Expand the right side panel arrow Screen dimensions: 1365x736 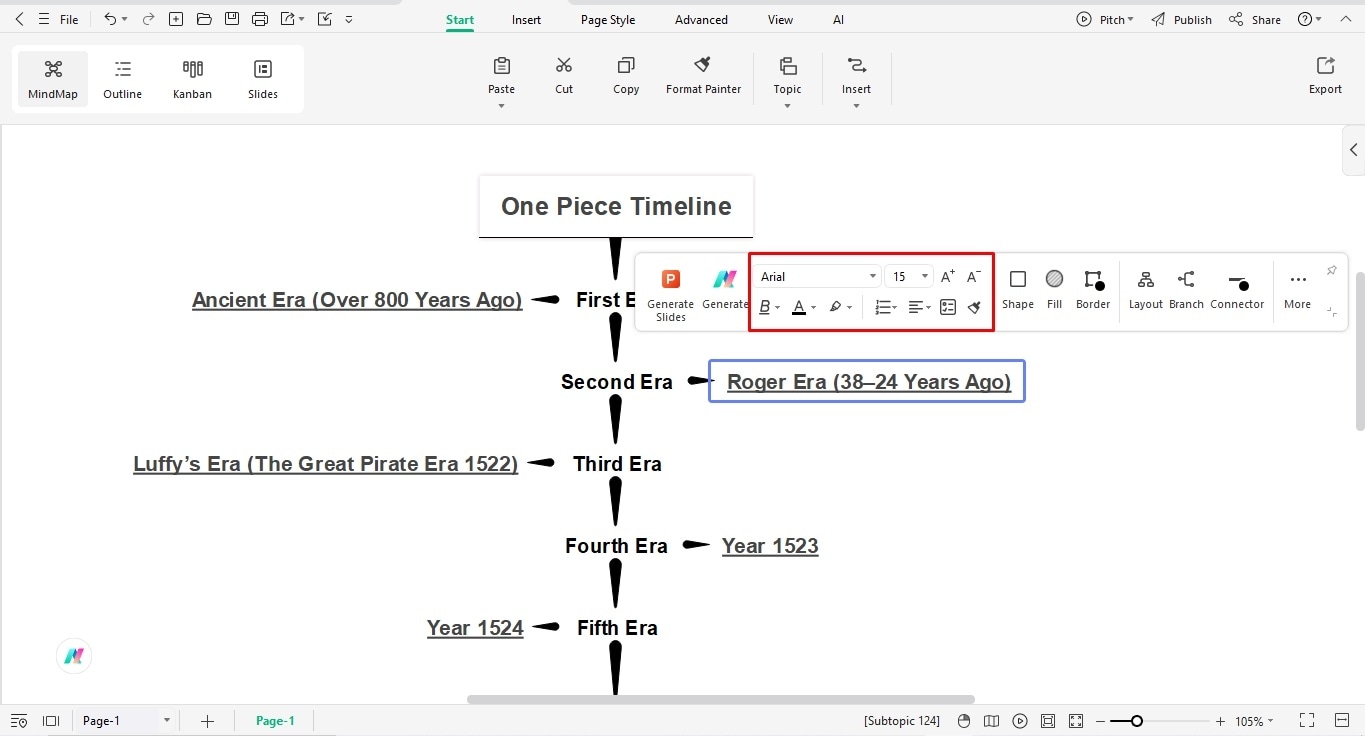pyautogui.click(x=1354, y=150)
